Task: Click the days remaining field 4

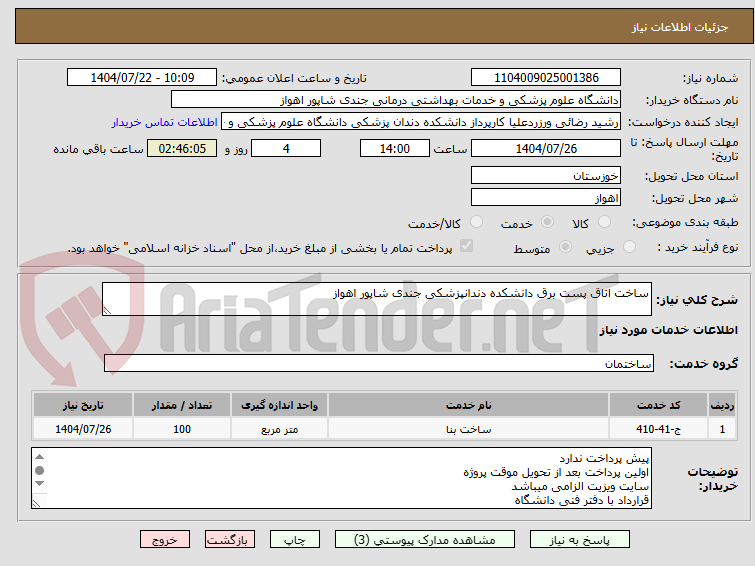Action: (x=286, y=148)
